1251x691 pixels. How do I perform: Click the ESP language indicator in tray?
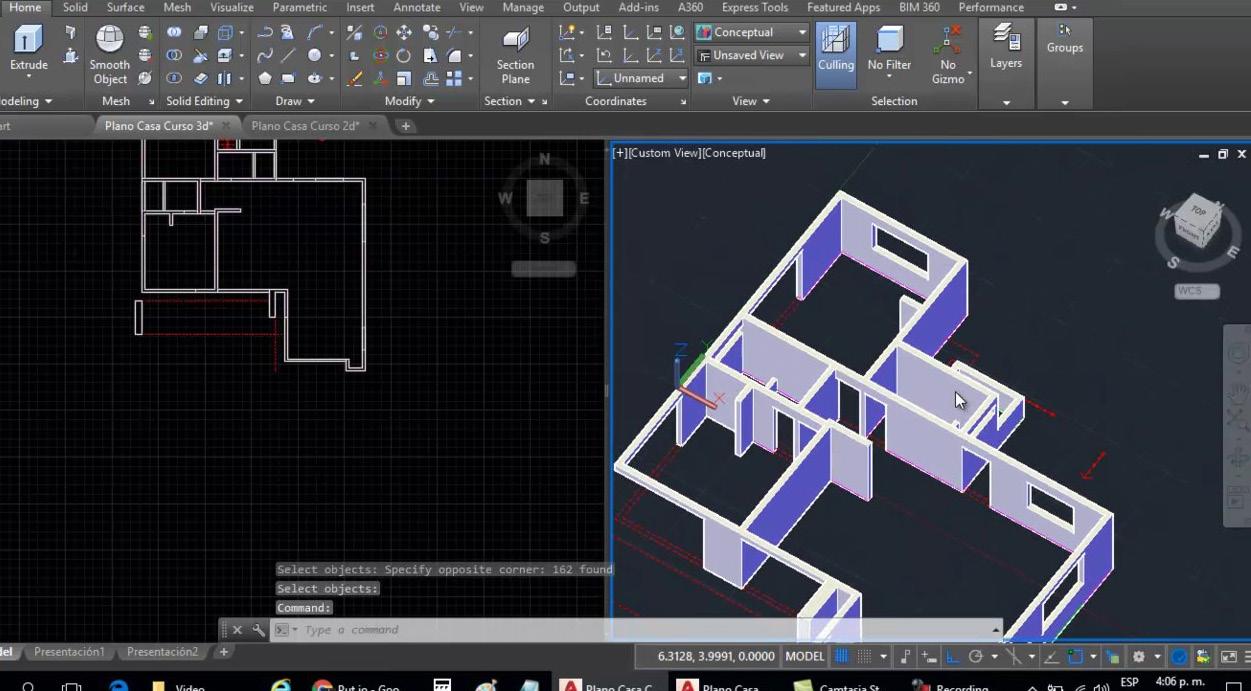pyautogui.click(x=1130, y=683)
